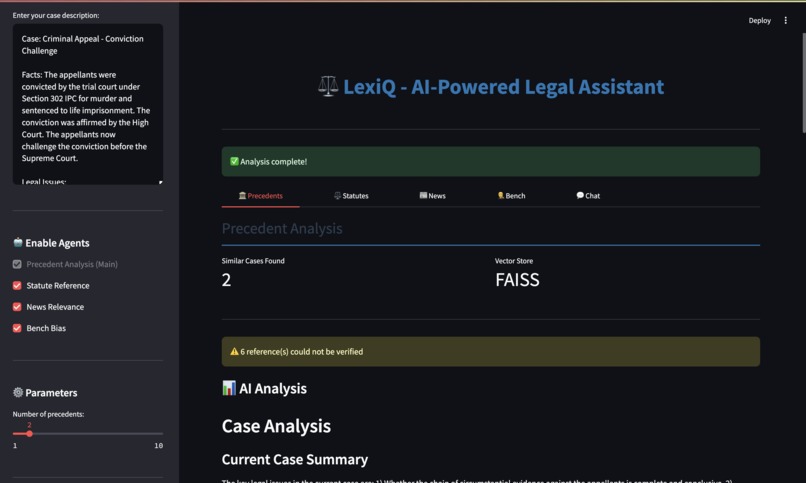Click the 'Case Analysis' heading
806x483 pixels.
(276, 426)
